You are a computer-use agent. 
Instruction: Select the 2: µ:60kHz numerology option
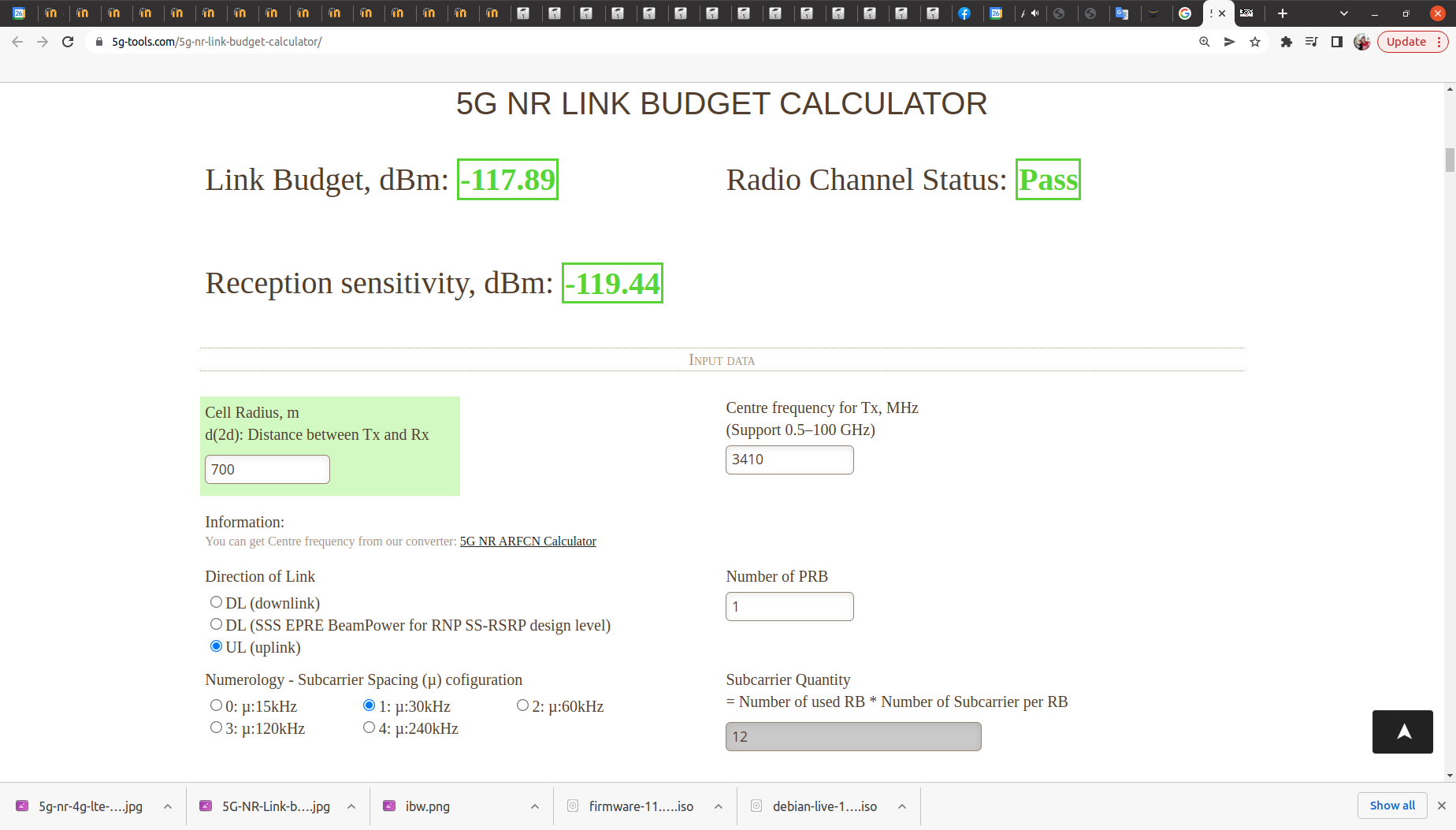pos(522,705)
